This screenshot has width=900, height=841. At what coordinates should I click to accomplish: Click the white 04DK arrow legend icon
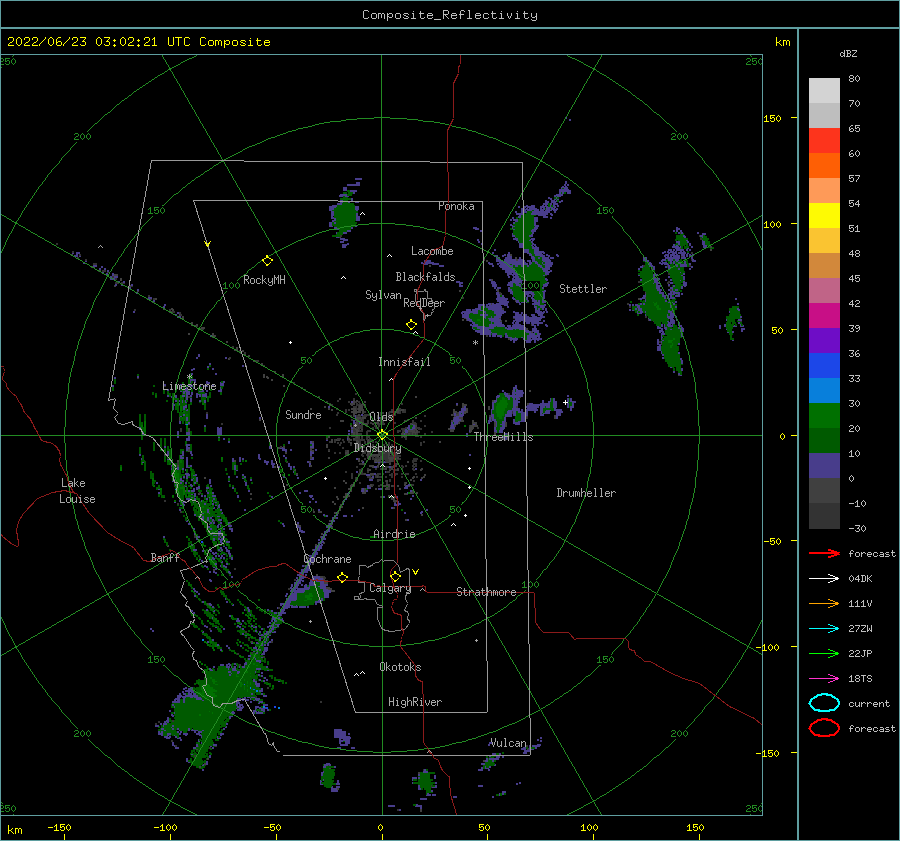pyautogui.click(x=824, y=578)
